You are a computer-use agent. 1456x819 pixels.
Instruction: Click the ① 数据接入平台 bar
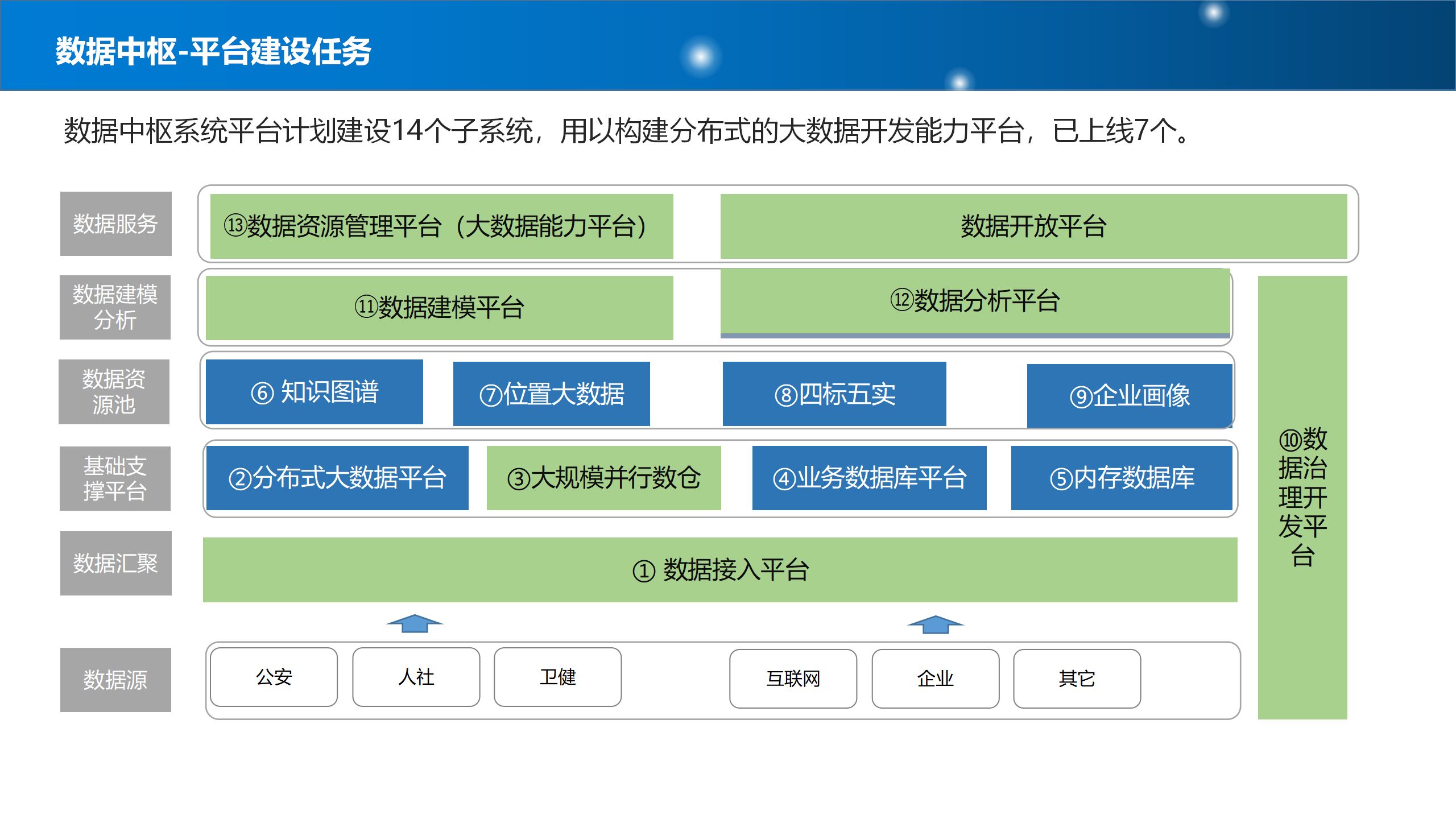(720, 570)
